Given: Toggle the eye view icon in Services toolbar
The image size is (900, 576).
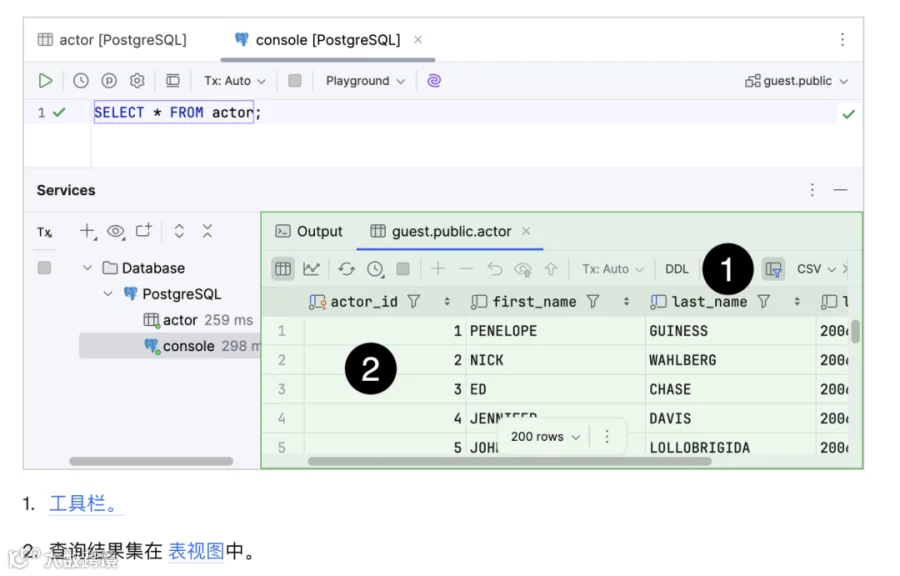Looking at the screenshot, I should pyautogui.click(x=116, y=231).
